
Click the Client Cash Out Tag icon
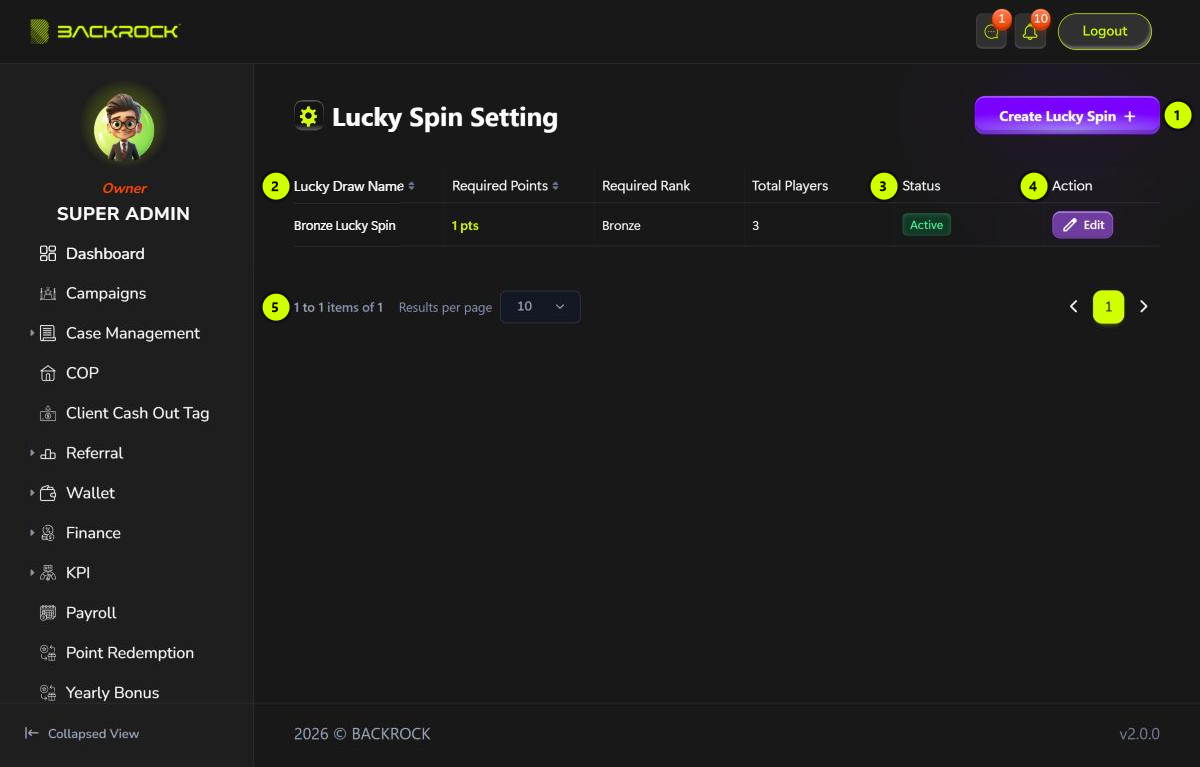48,414
